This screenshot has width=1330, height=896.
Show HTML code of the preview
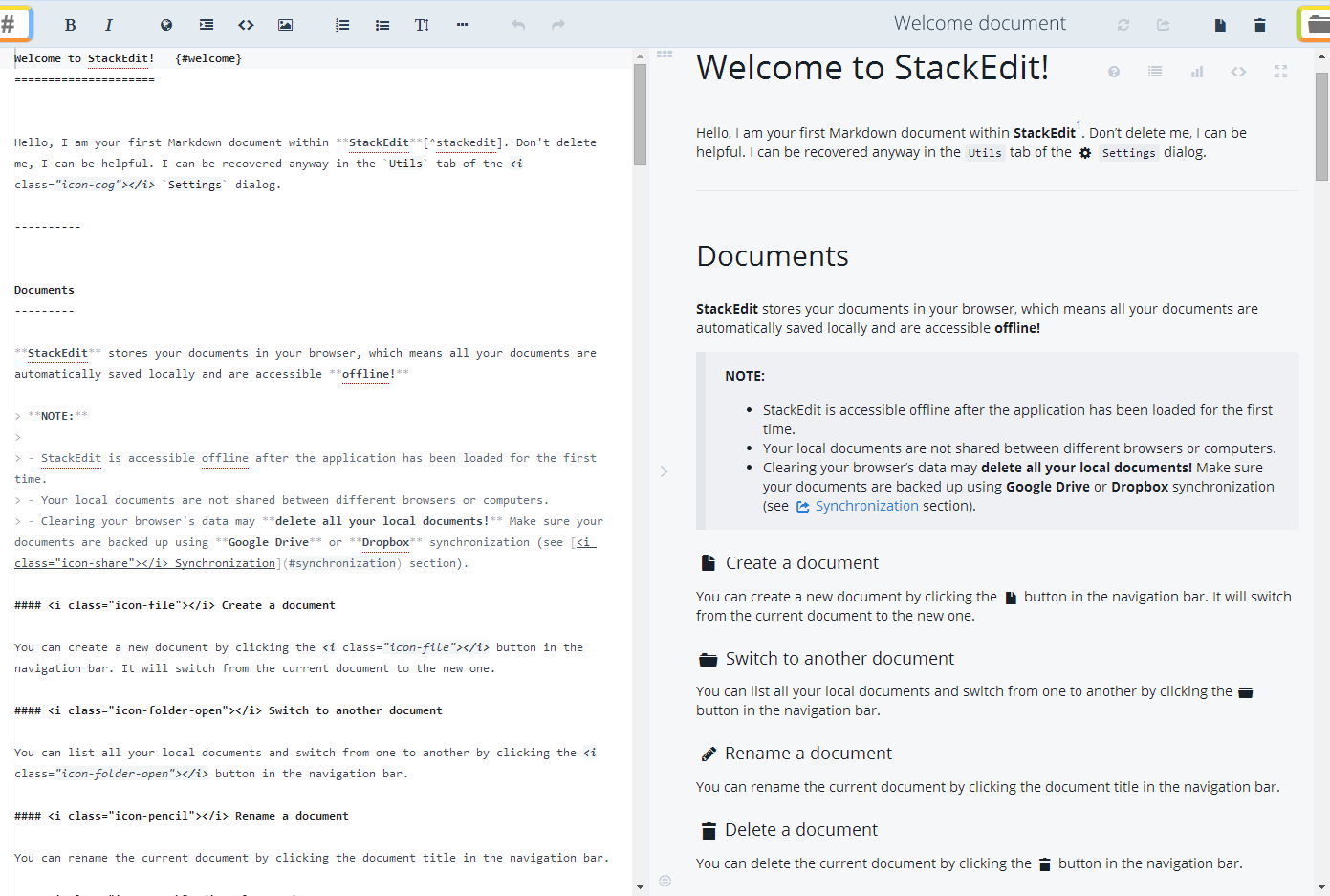pos(1238,72)
